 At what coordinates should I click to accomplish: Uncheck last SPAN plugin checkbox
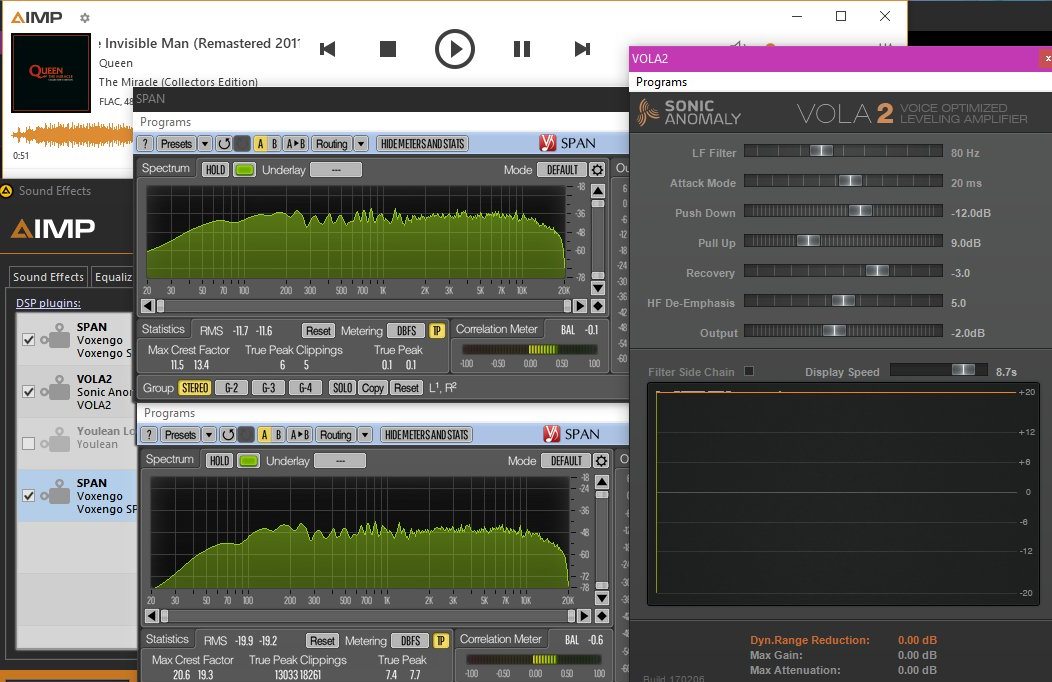tap(28, 496)
